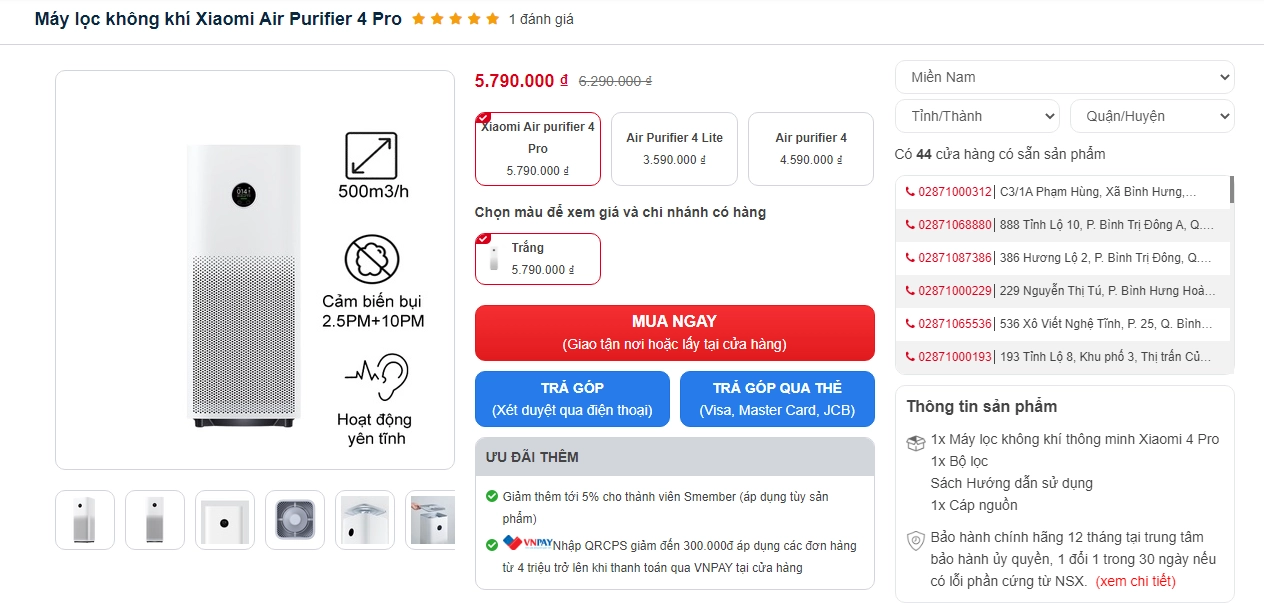
Task: Pick the Trắng color swatch option
Action: [x=538, y=259]
